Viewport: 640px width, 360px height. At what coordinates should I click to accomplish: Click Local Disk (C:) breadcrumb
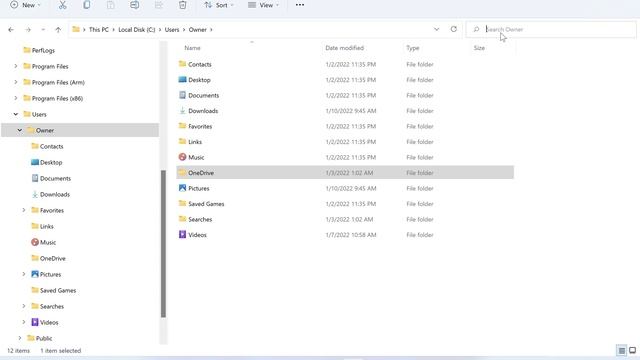click(x=137, y=29)
